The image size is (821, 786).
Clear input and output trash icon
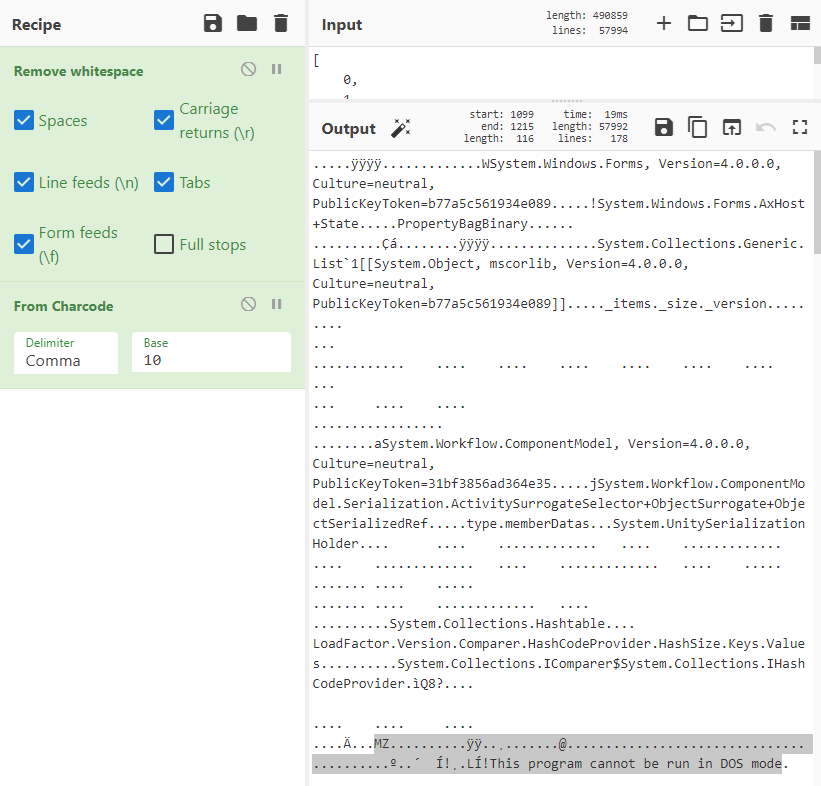(x=766, y=24)
